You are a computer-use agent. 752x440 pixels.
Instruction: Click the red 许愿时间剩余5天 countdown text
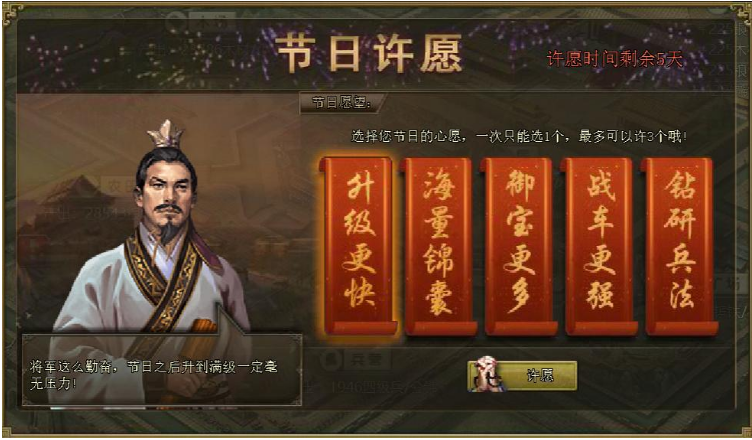pyautogui.click(x=615, y=59)
